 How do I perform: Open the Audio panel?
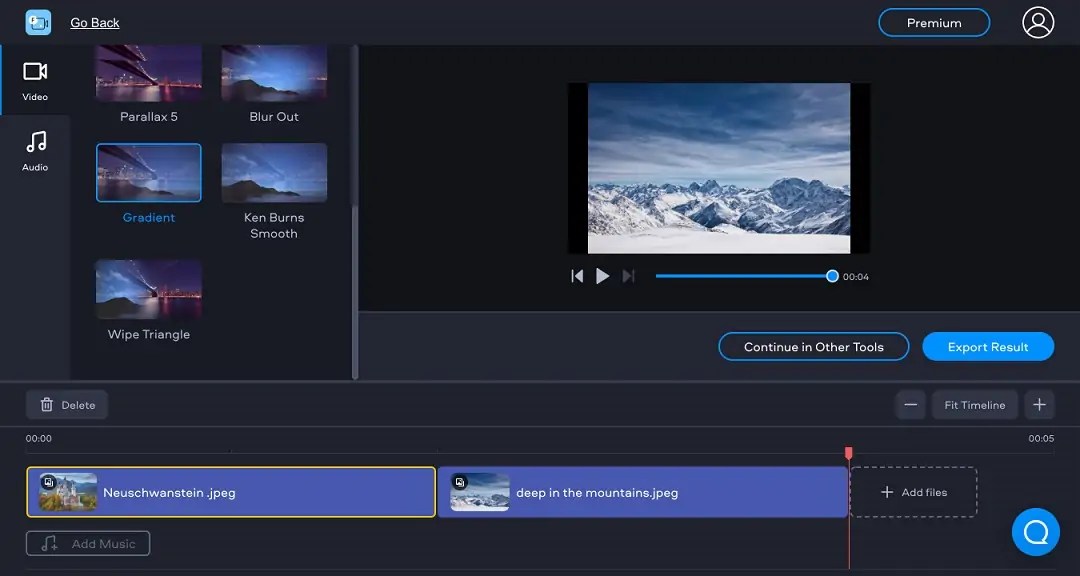(34, 150)
